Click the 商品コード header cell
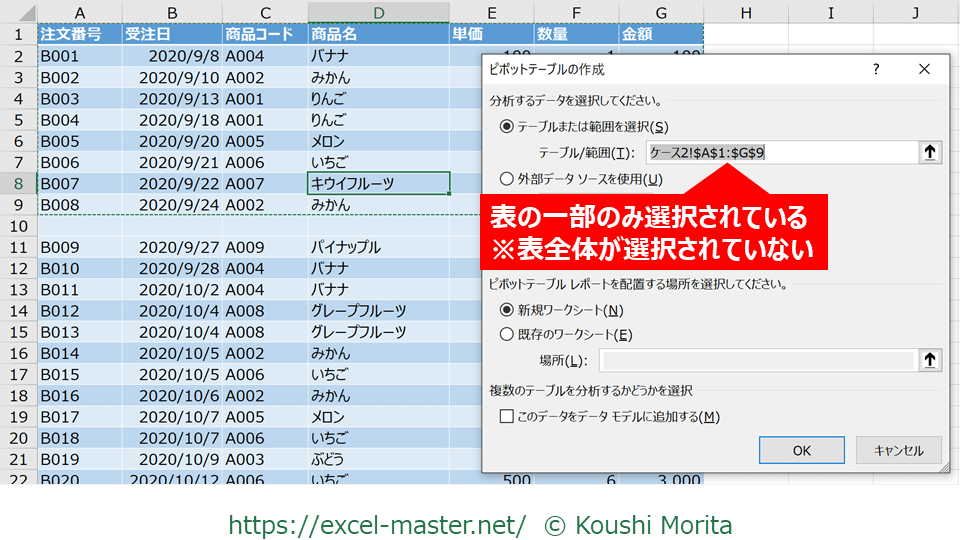The image size is (960, 540). [x=264, y=34]
